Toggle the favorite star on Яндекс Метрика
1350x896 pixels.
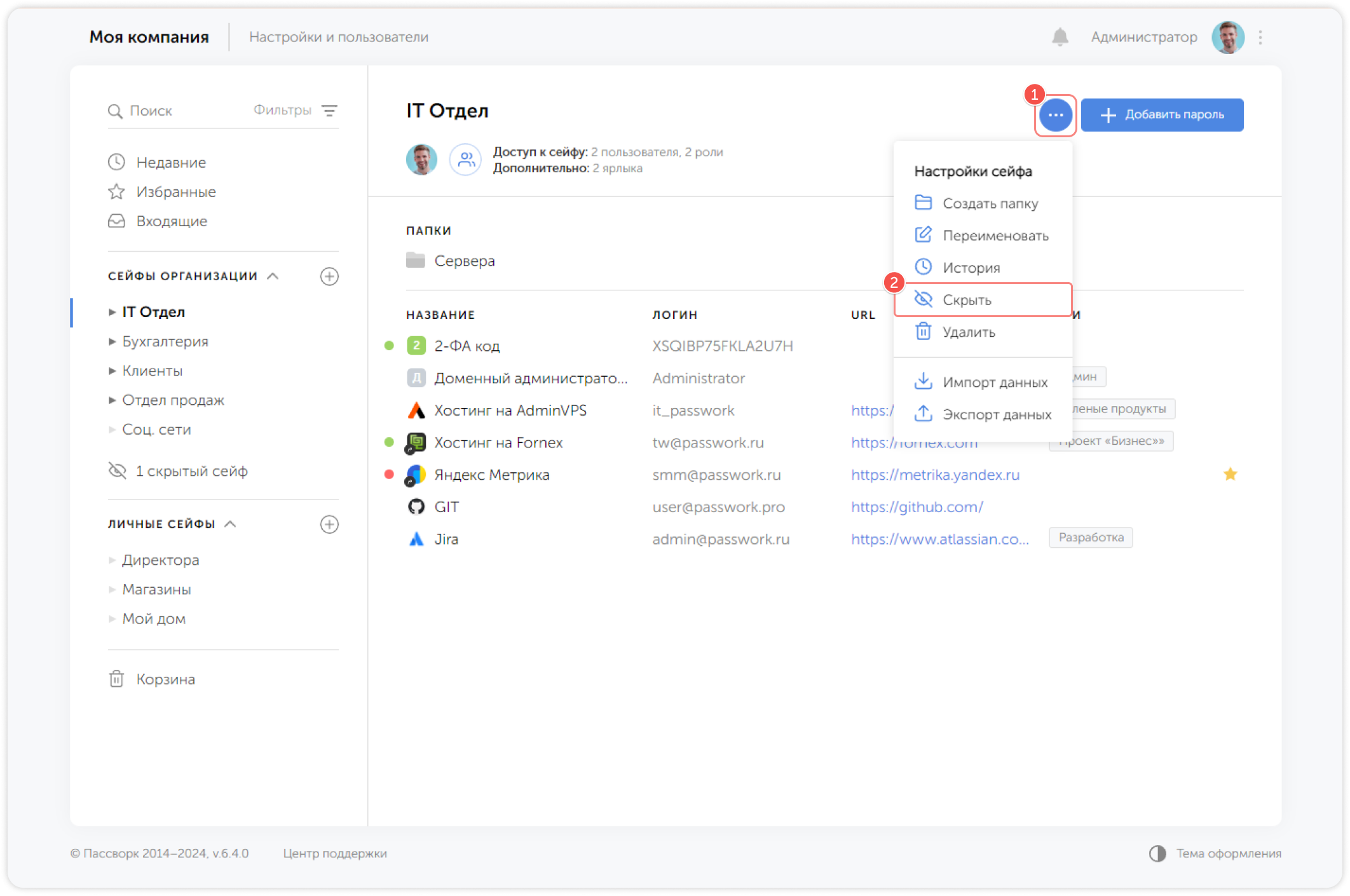[1230, 475]
